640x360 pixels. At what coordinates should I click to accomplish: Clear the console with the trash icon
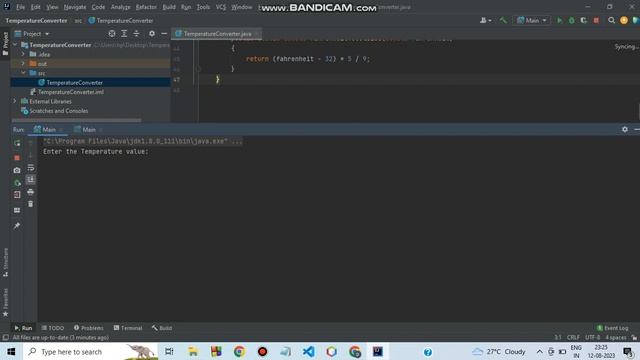point(31,204)
